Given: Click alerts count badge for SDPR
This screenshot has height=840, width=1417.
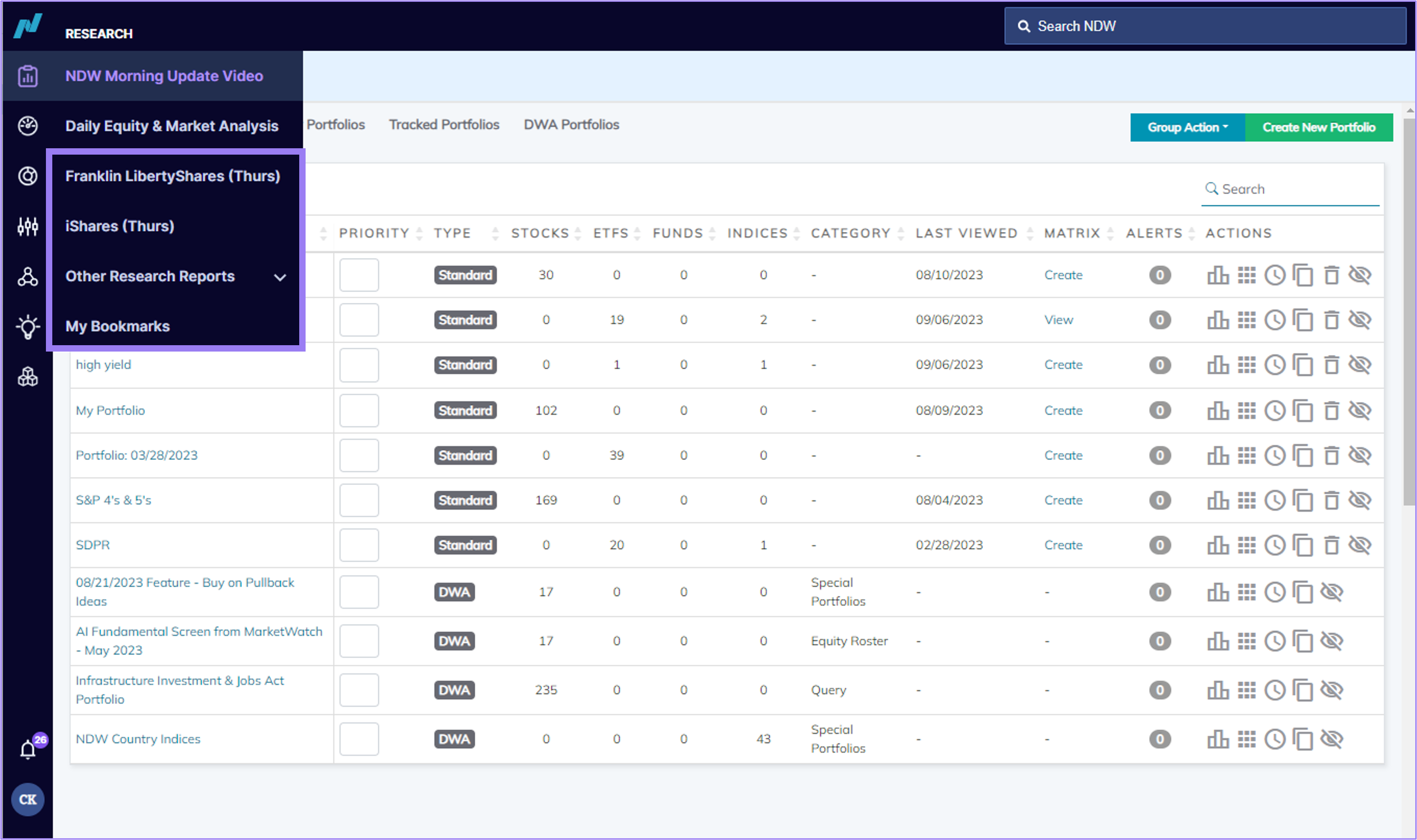Looking at the screenshot, I should 1160,545.
